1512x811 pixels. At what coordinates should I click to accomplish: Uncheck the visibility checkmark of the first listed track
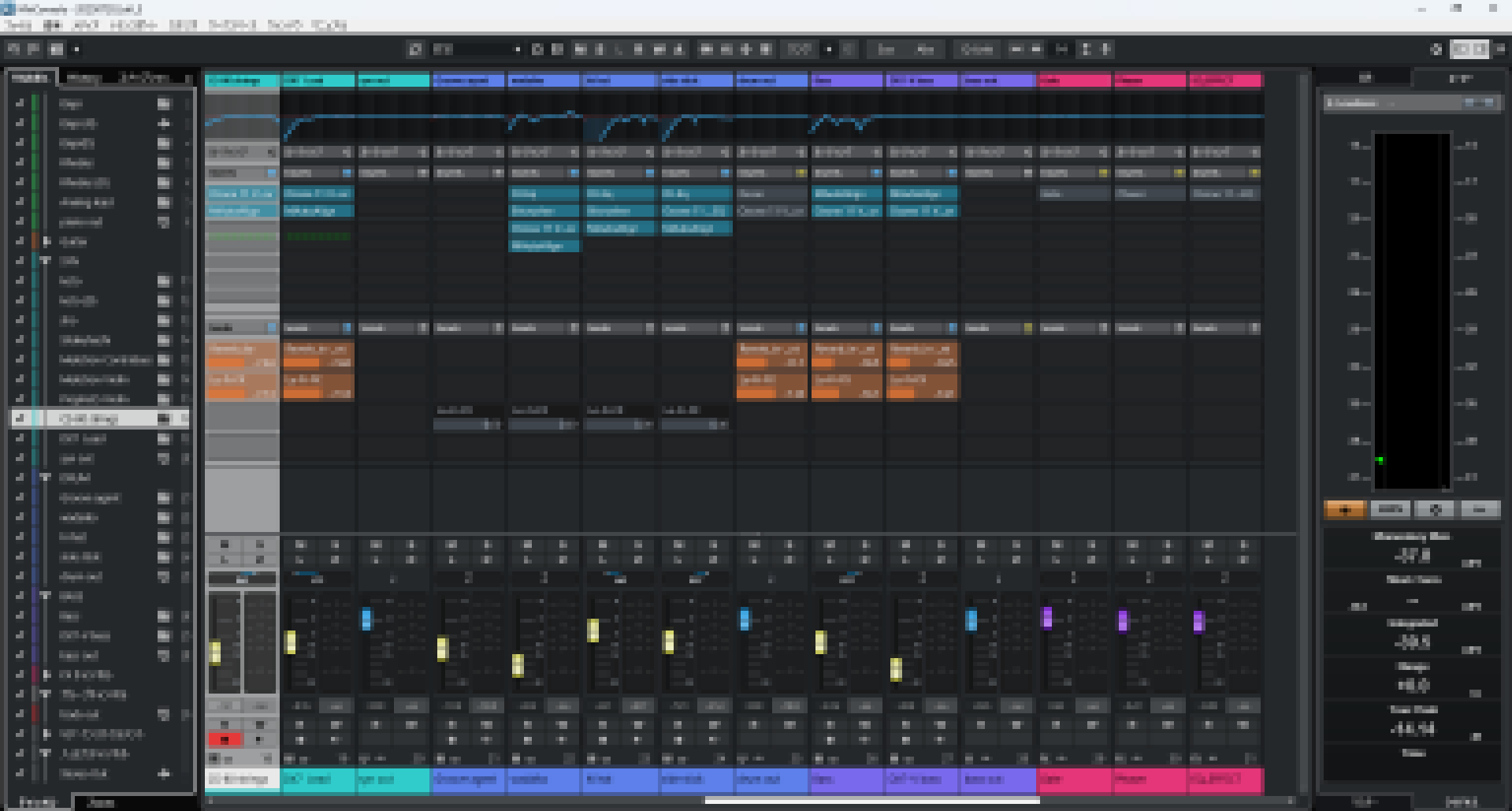point(20,103)
